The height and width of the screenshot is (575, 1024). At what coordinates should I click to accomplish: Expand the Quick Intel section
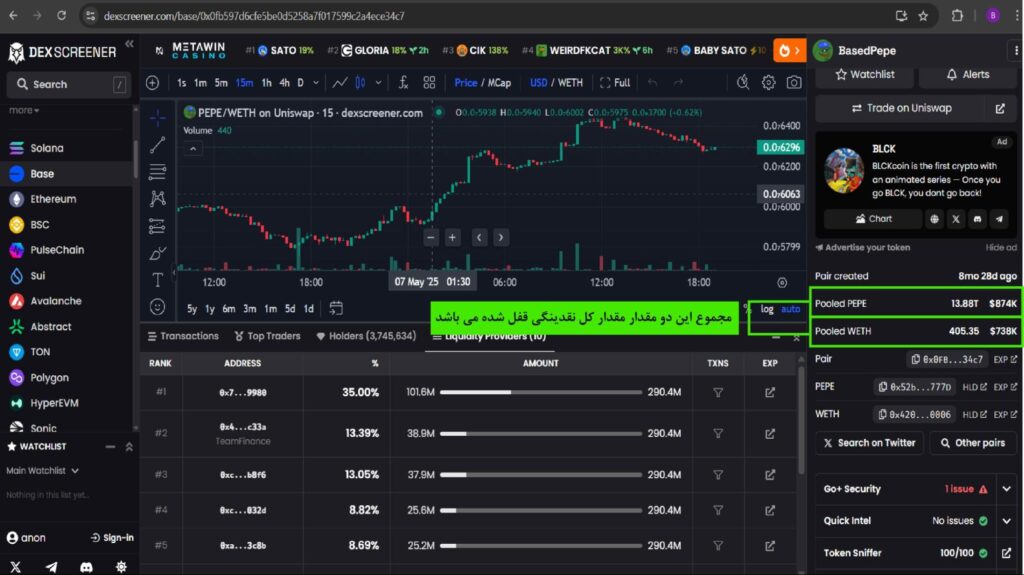pos(1006,521)
